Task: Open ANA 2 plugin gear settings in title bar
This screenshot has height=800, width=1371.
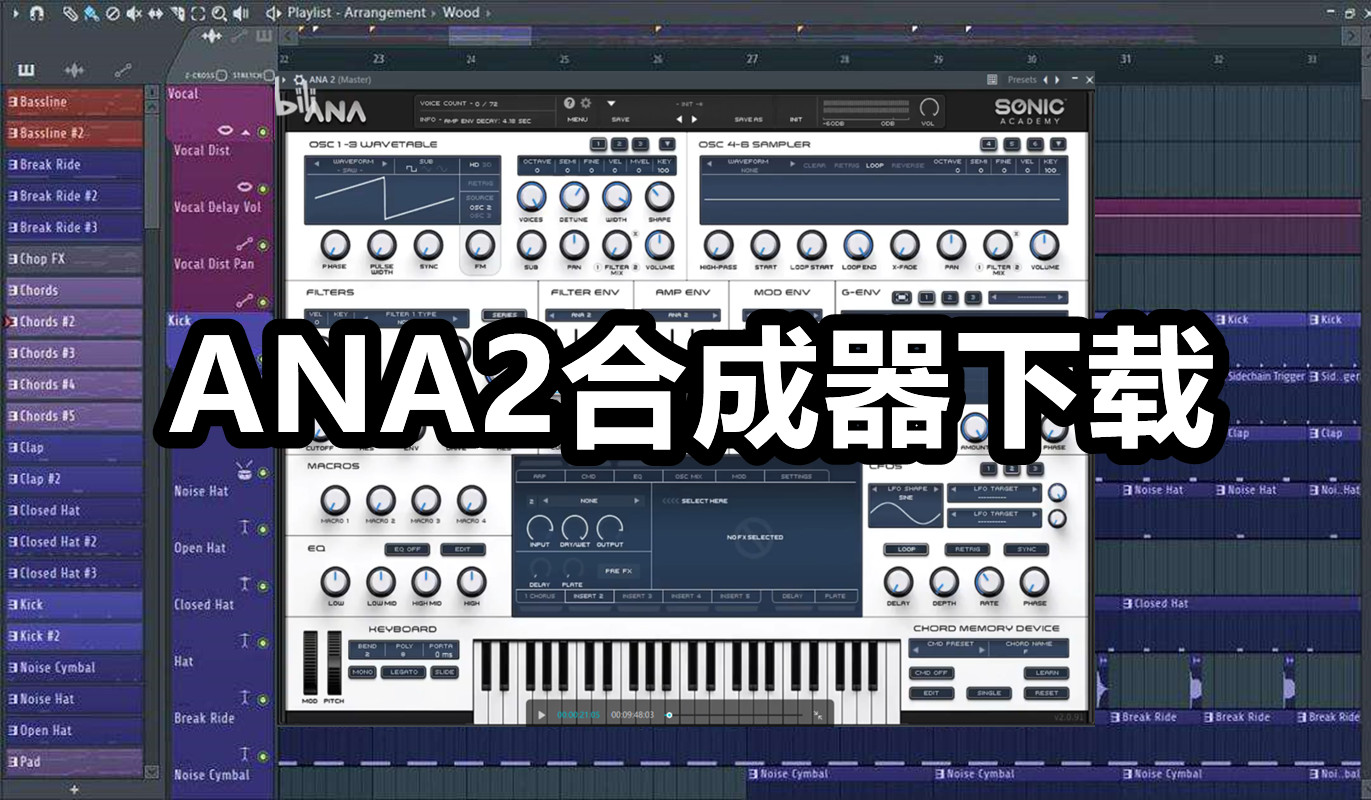Action: [300, 80]
